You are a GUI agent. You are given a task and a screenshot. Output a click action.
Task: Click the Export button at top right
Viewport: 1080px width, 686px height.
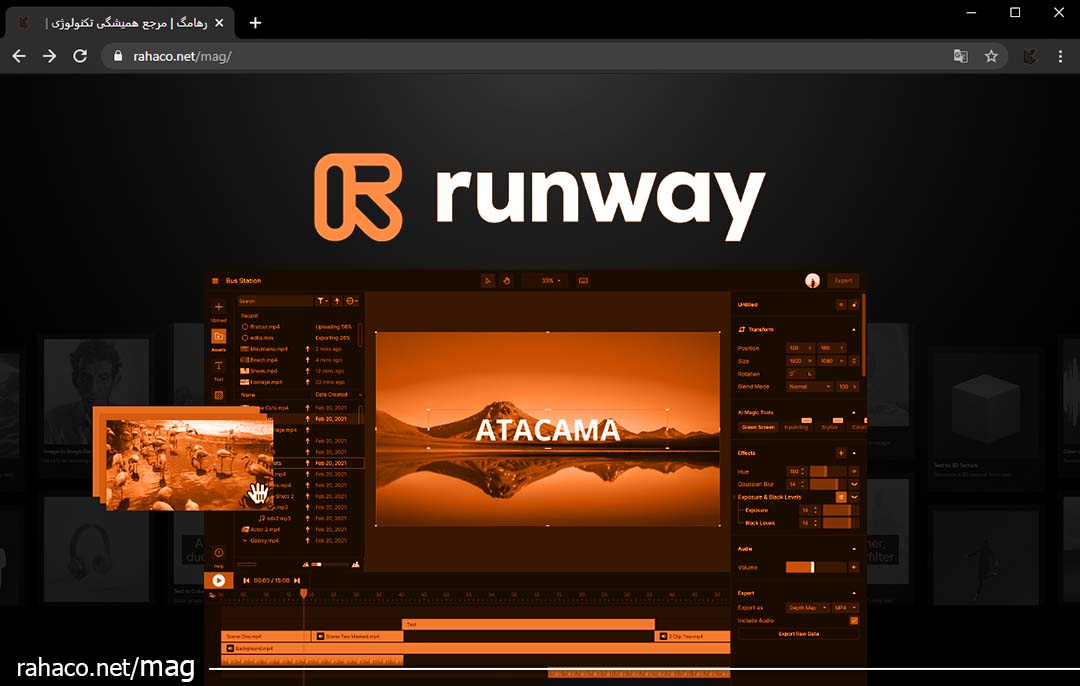pyautogui.click(x=843, y=280)
